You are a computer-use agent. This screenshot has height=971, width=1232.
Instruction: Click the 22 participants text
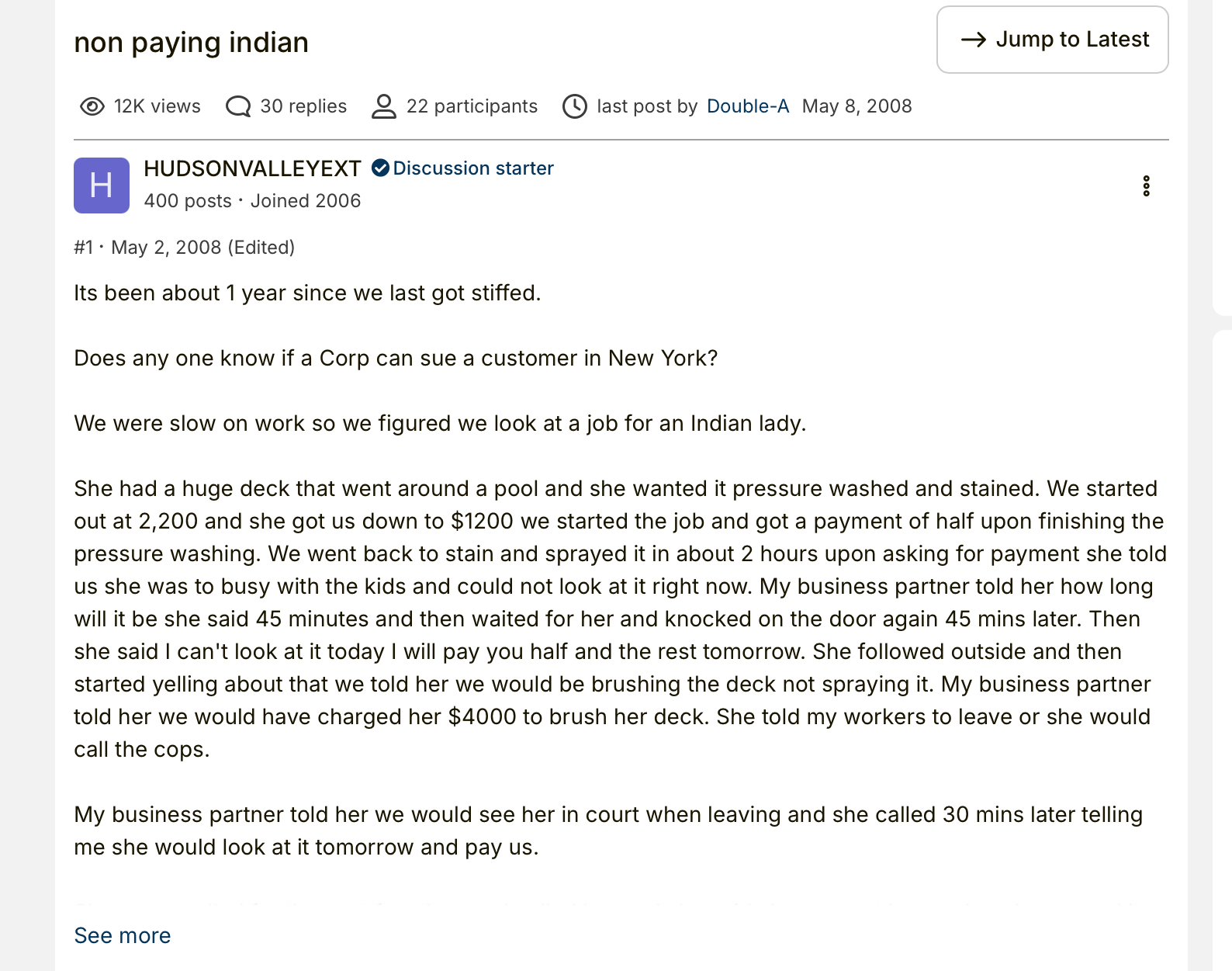[x=472, y=106]
